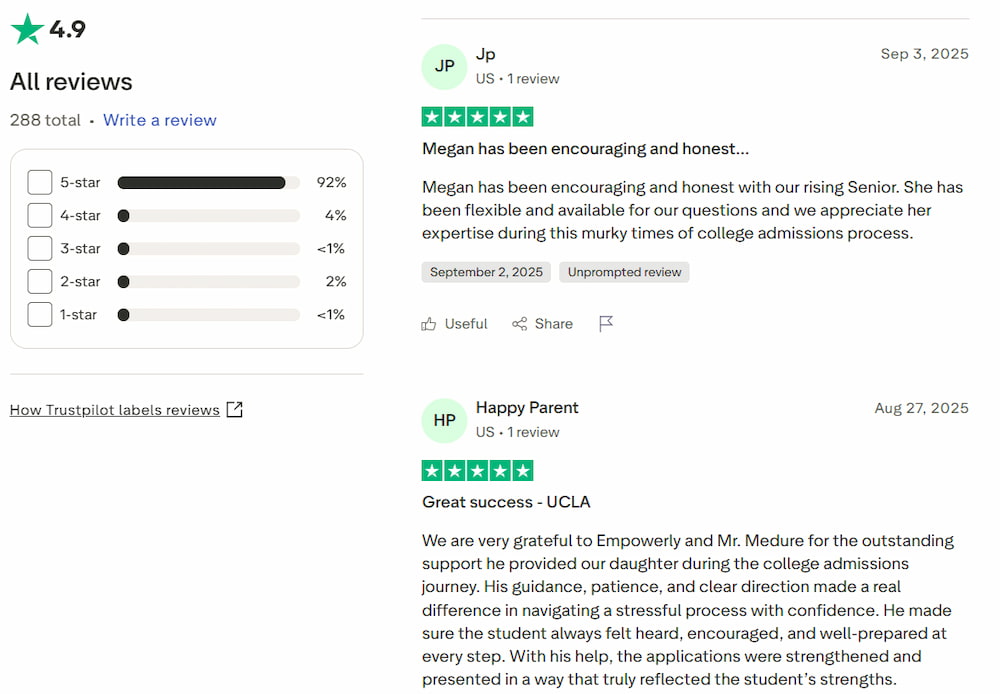The height and width of the screenshot is (694, 1000).
Task: Click the green Trustpilot star rating icon
Action: 27,29
